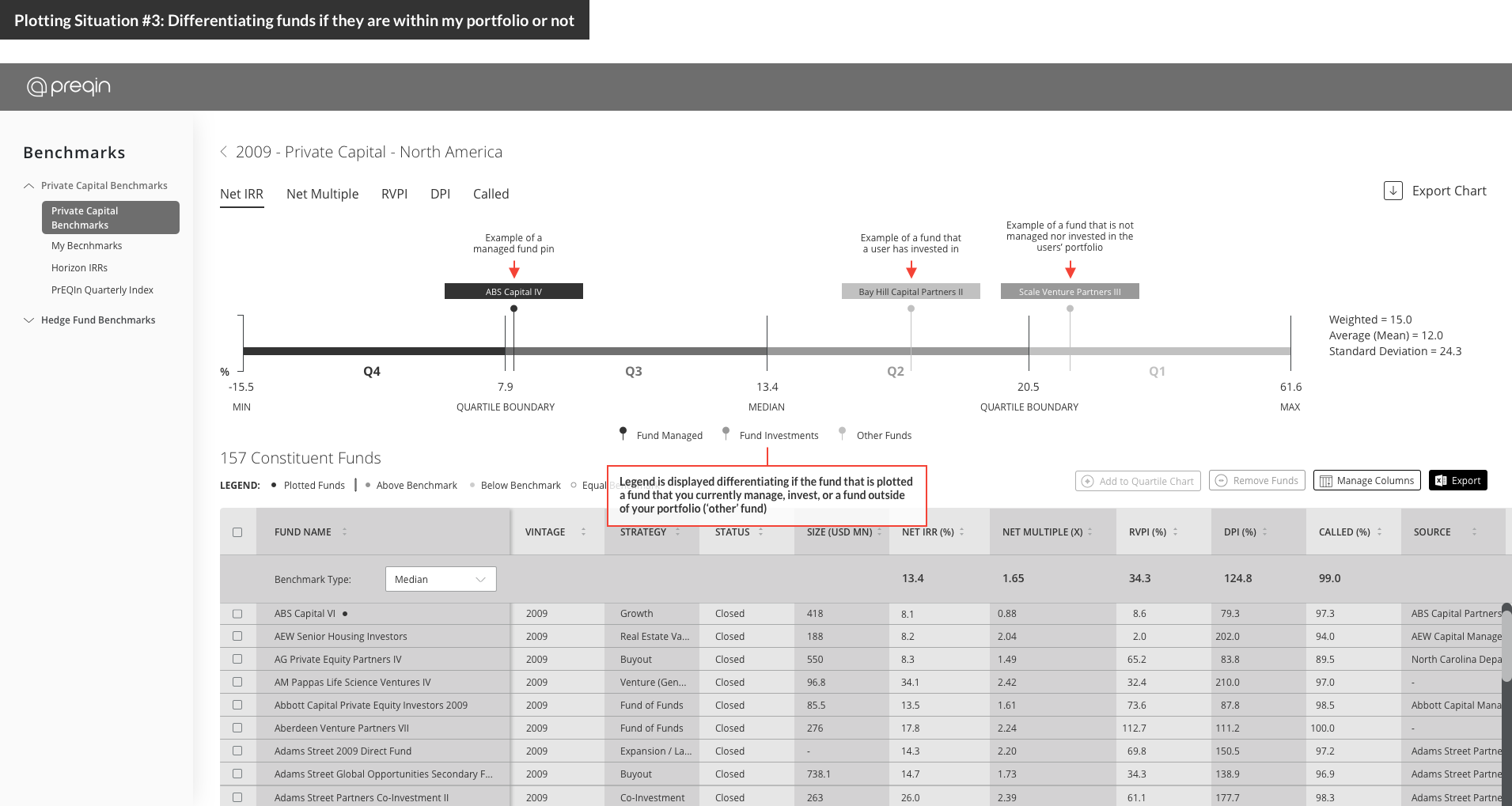This screenshot has width=1512, height=806.
Task: Click the Fund Investments legend pin icon
Action: pyautogui.click(x=726, y=433)
